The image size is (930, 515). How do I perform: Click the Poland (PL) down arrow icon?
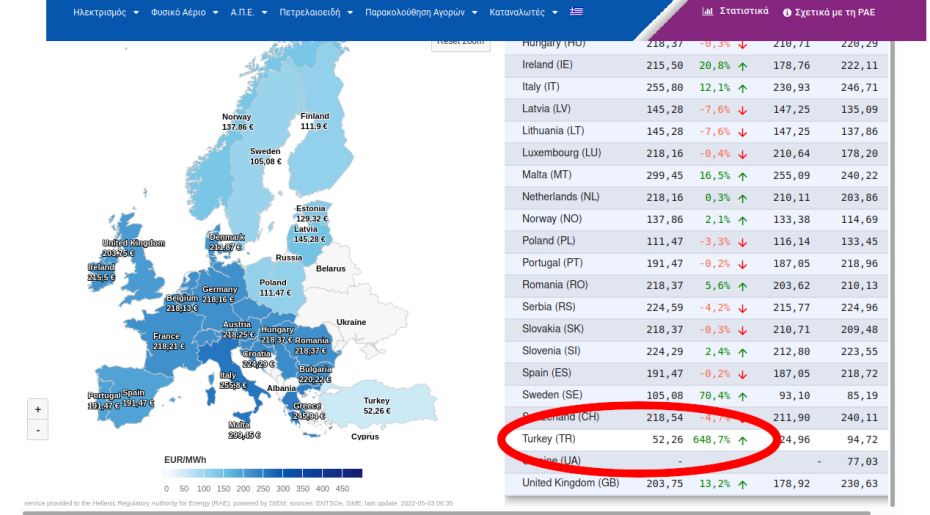tap(743, 242)
